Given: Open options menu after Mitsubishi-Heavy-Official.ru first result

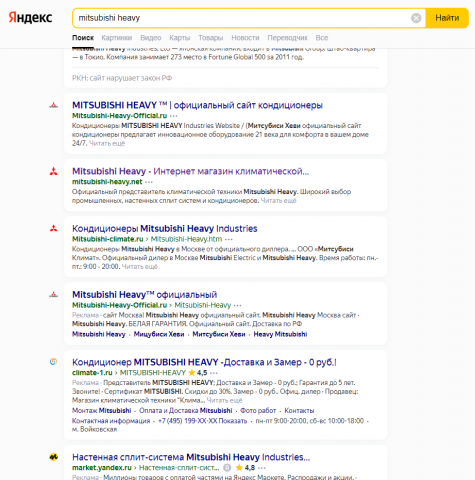Looking at the screenshot, I should tap(174, 116).
